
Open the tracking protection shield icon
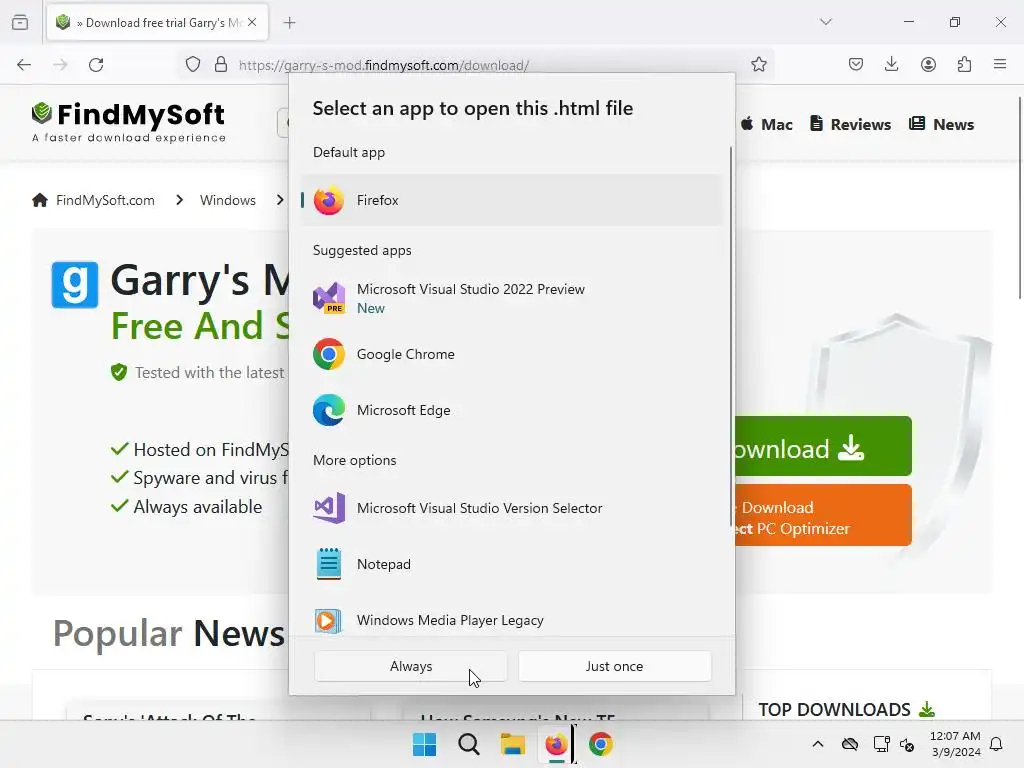pyautogui.click(x=193, y=65)
